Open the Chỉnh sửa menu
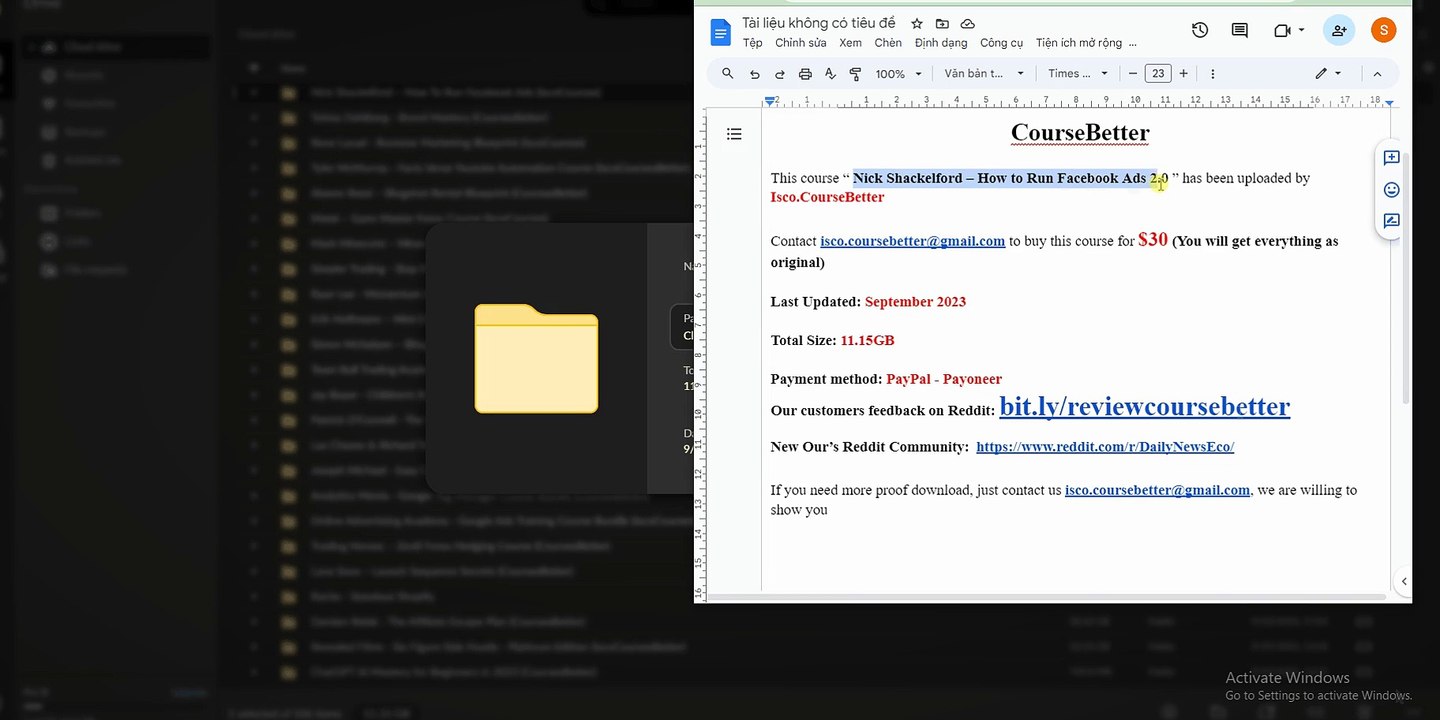 tap(801, 43)
